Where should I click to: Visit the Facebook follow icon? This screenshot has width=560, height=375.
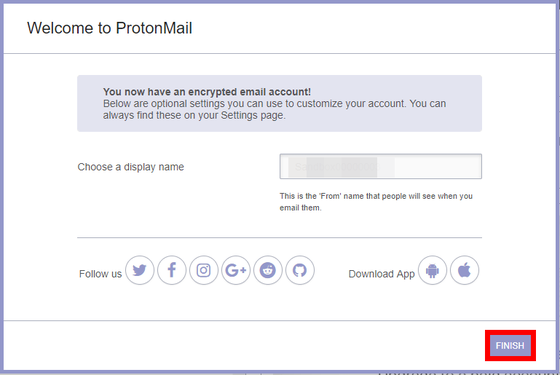(172, 270)
